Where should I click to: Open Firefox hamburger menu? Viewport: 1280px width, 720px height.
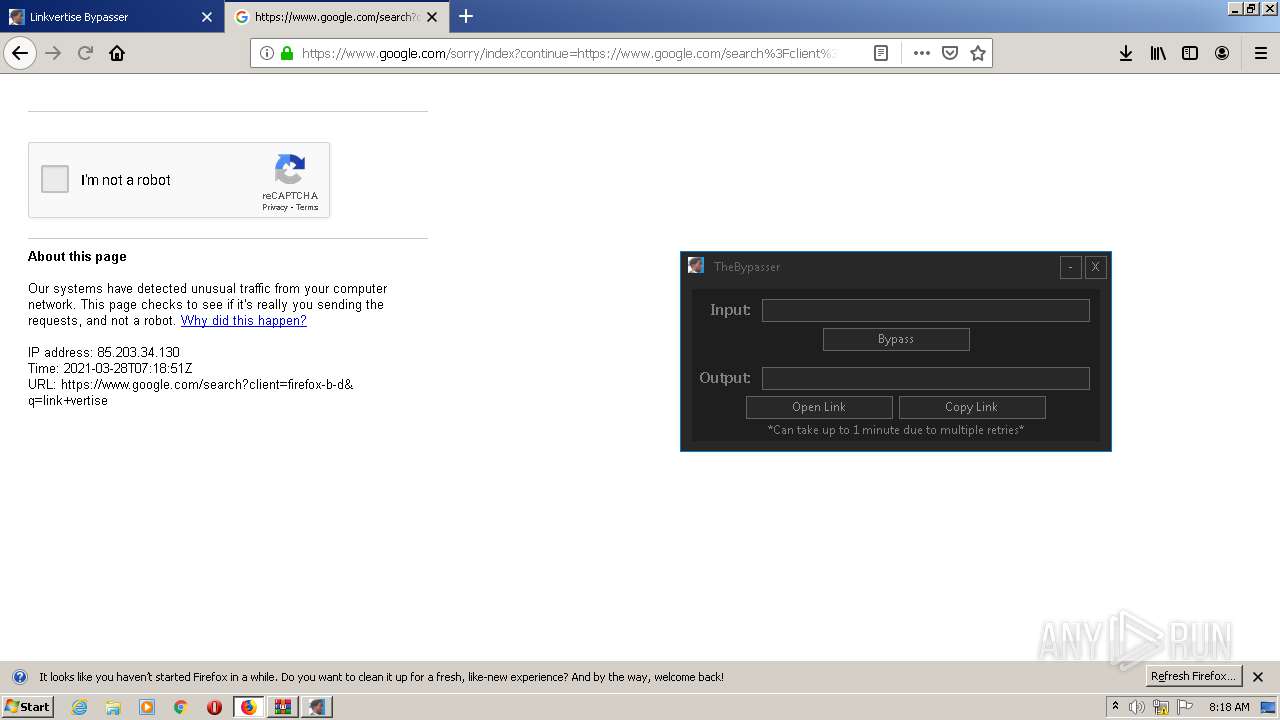(x=1261, y=53)
